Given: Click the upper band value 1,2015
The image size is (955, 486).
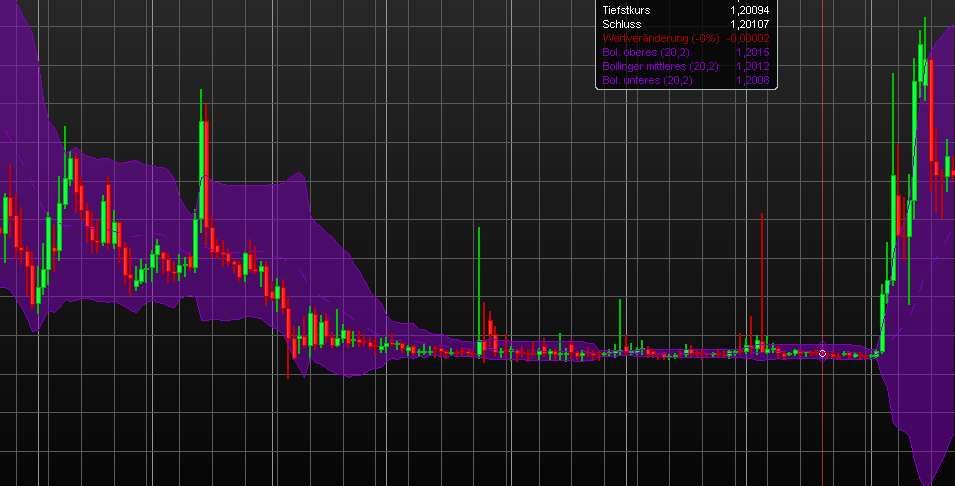Looking at the screenshot, I should [x=753, y=52].
